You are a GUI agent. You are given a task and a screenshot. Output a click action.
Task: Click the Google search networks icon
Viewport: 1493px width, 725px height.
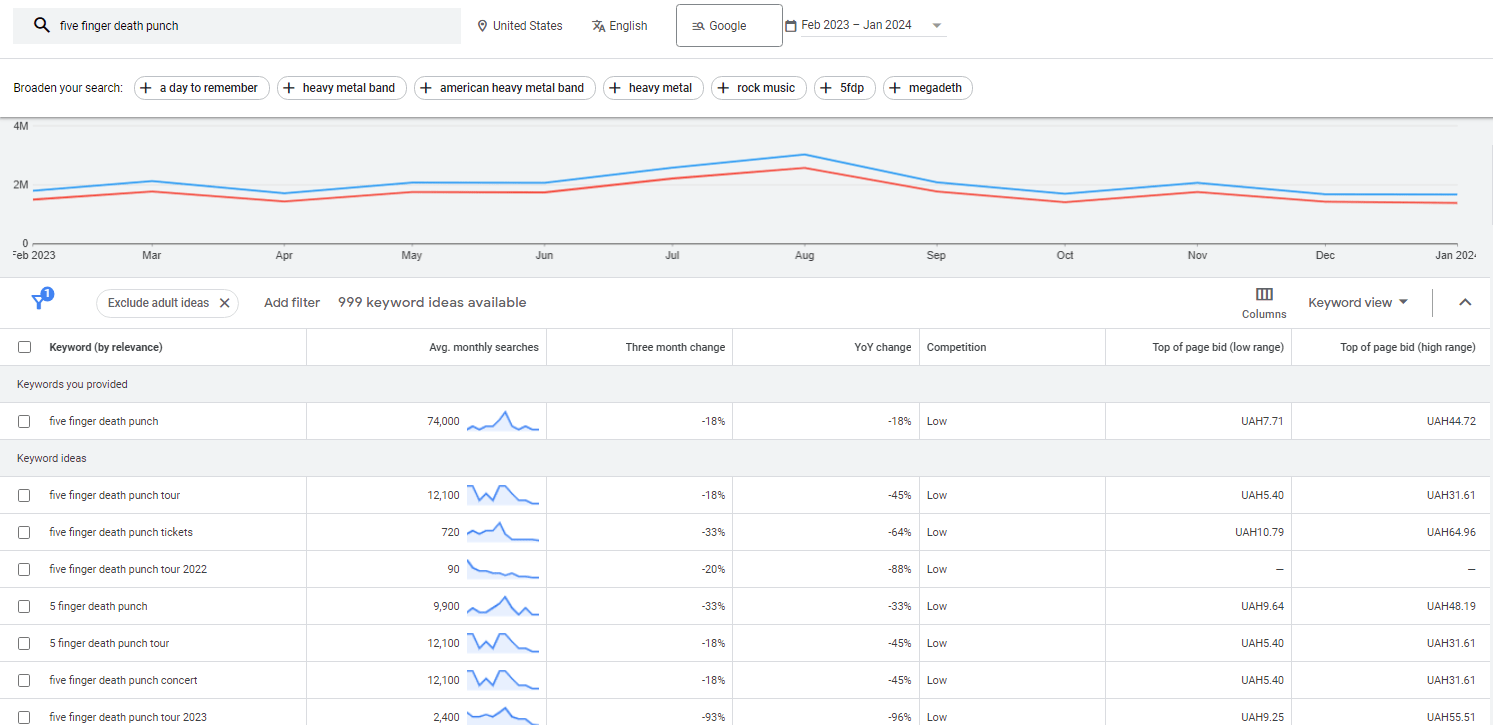[x=698, y=26]
